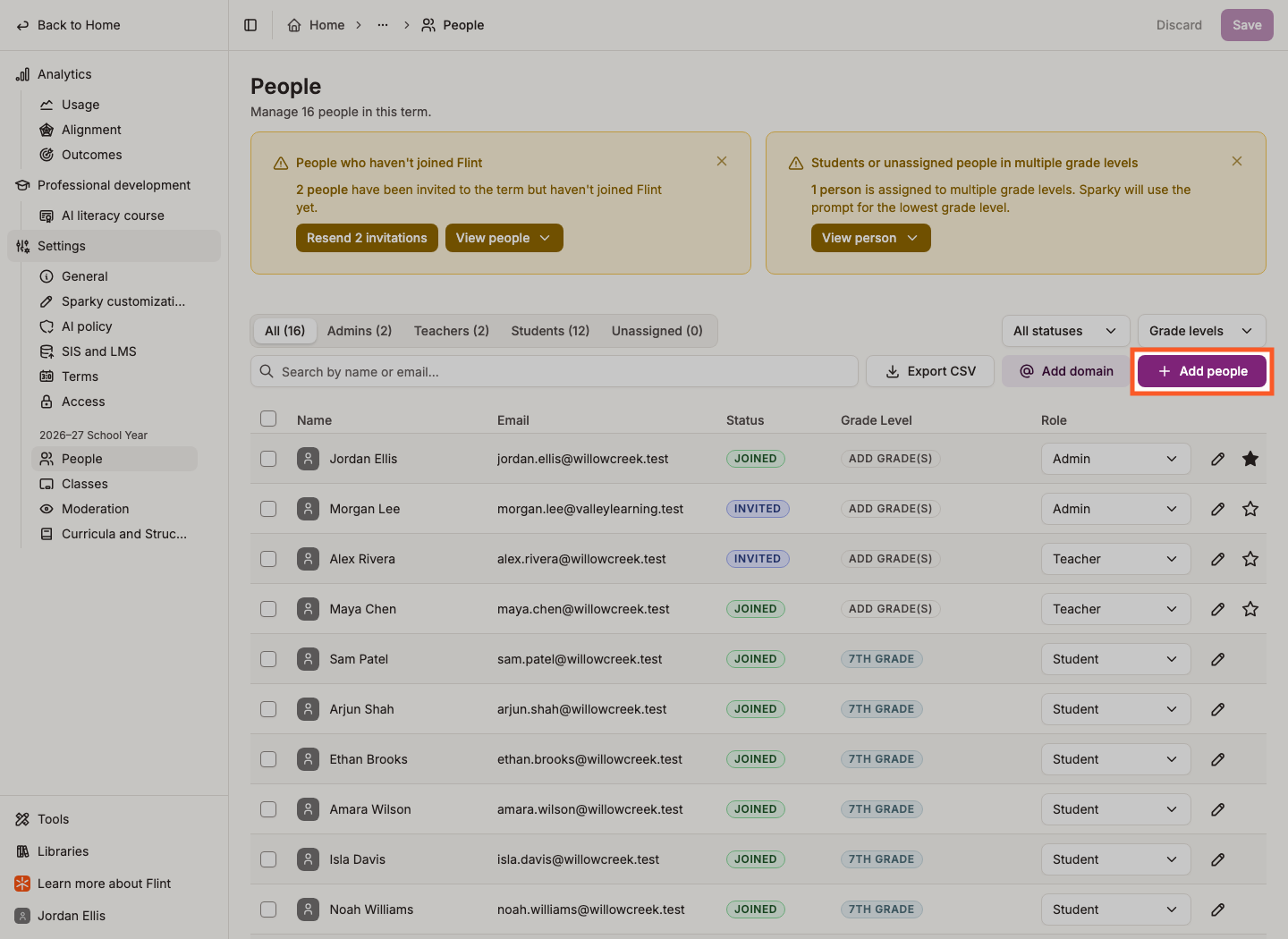The height and width of the screenshot is (939, 1288).
Task: Switch to the Admins (2) tab
Action: click(x=360, y=331)
